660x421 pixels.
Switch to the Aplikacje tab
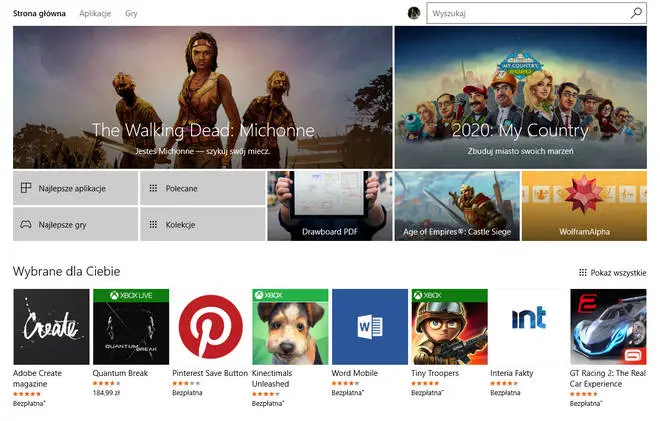95,13
